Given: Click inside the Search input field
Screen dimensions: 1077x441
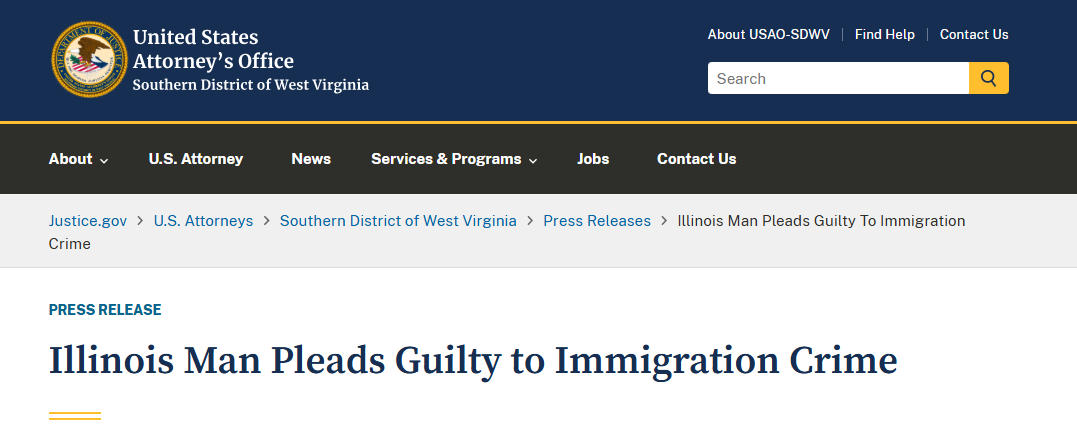Looking at the screenshot, I should click(x=839, y=78).
